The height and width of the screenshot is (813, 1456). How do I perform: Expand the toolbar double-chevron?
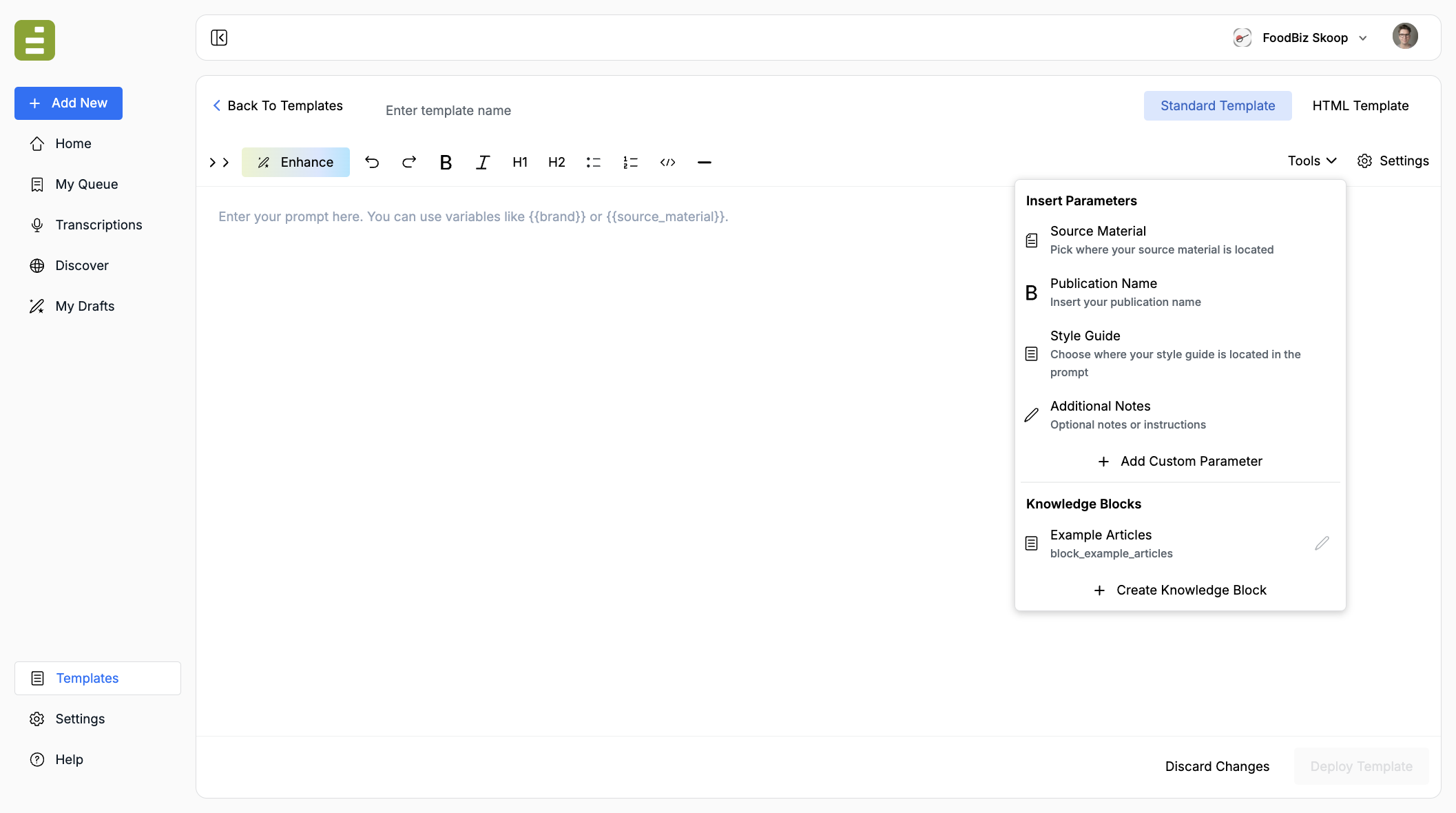tap(219, 163)
